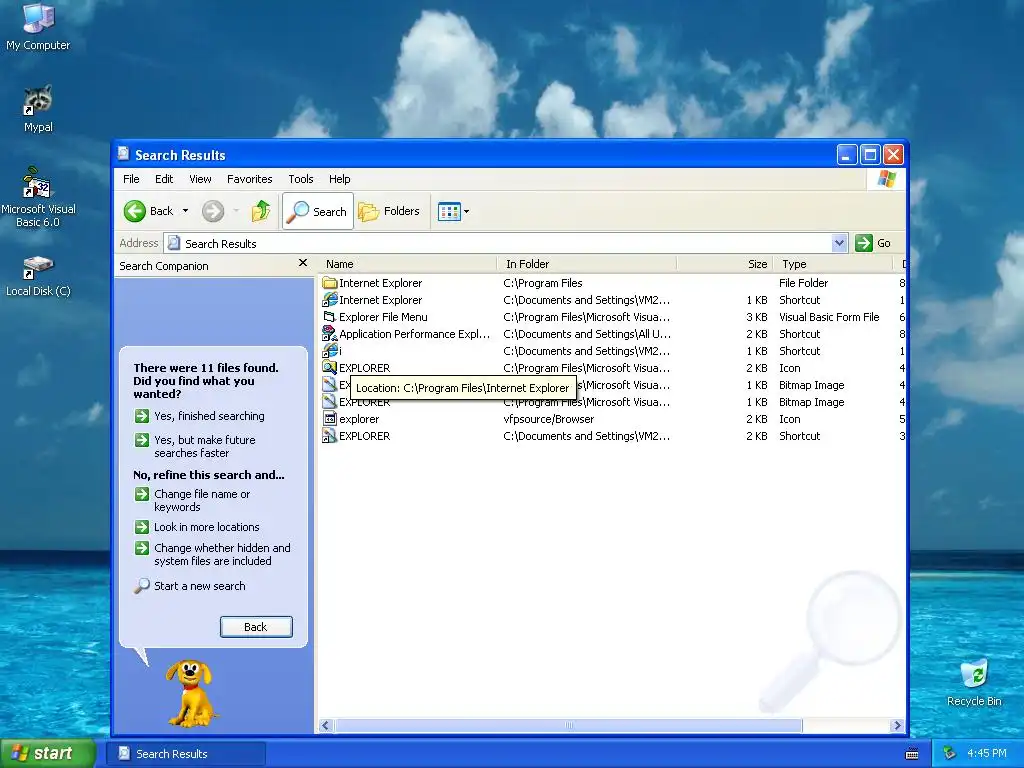Select Application Performance Expl... shortcut icon
The image size is (1024, 768).
pos(330,334)
